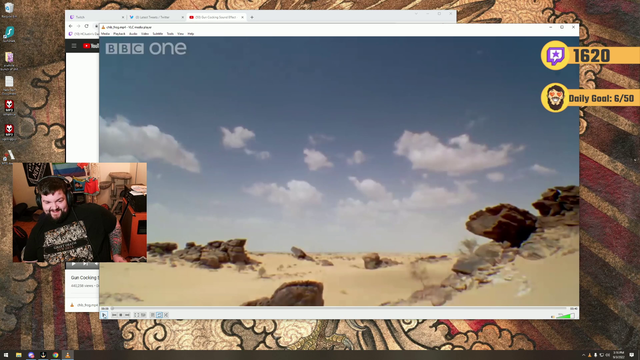Open VLC Audio menu
Image resolution: width=640 pixels, height=360 pixels.
(x=133, y=33)
